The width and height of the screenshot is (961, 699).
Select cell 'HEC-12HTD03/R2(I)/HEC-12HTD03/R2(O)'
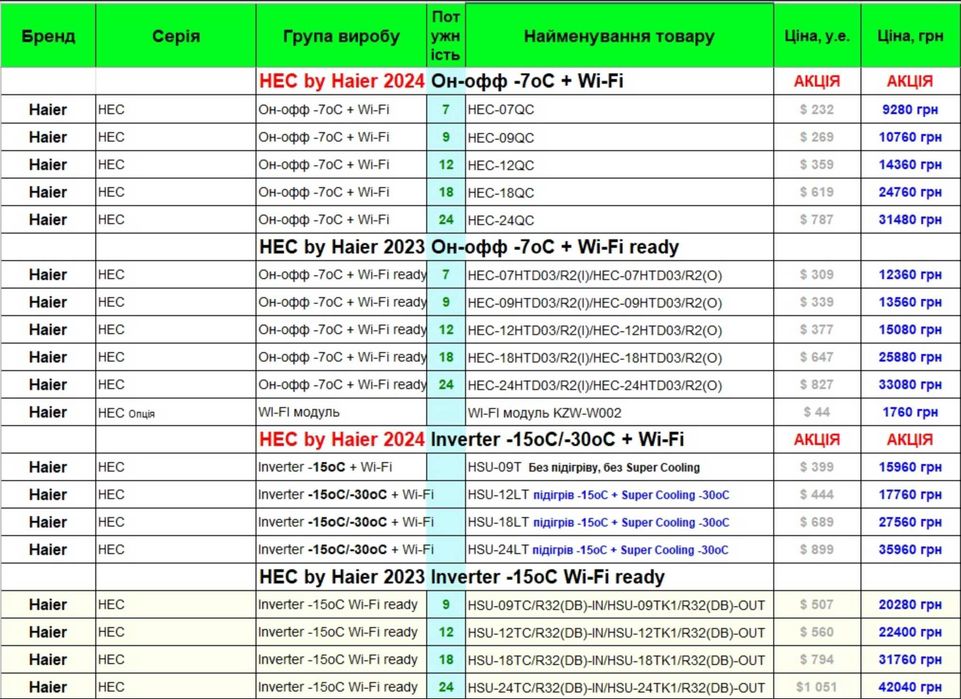pos(619,330)
